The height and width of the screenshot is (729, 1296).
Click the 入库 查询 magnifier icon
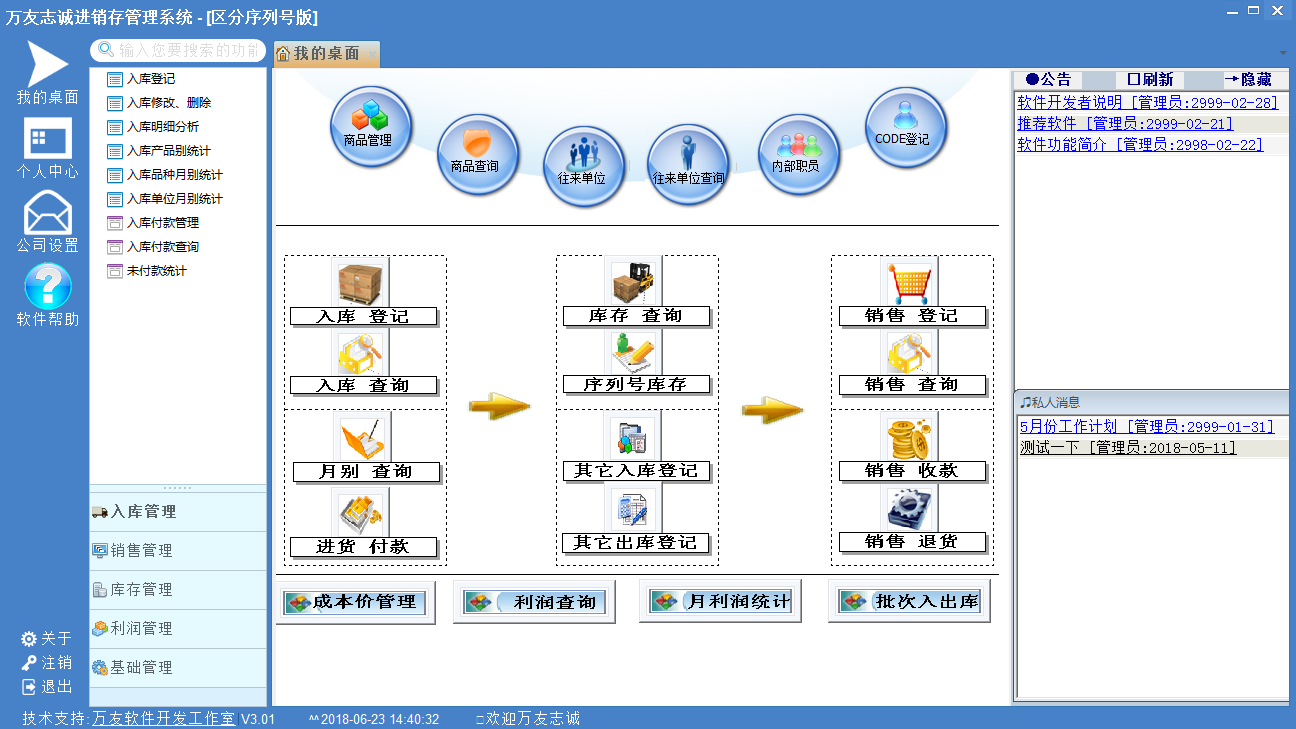click(360, 352)
